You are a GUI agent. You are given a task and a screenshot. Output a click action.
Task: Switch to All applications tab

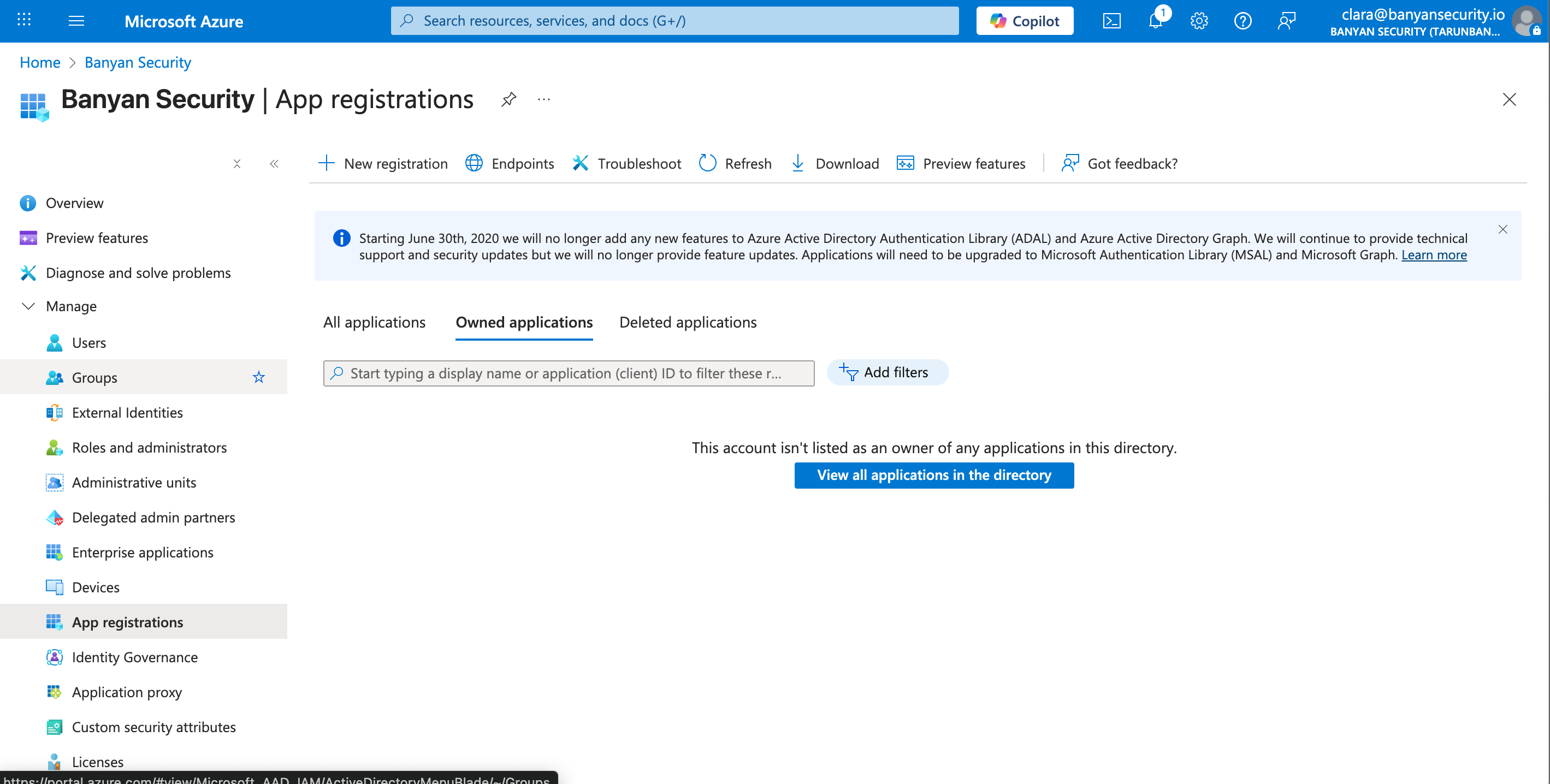pyautogui.click(x=374, y=323)
